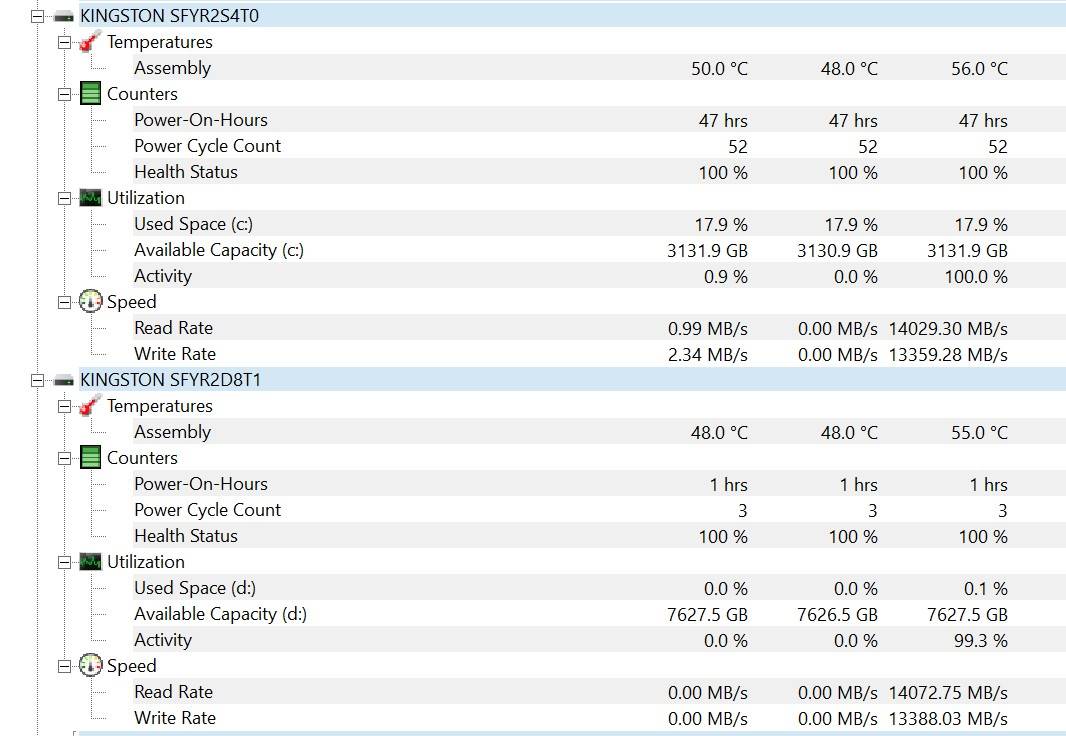Click the Utilization graph icon of the second drive
Viewport: 1066px width, 736px height.
click(x=90, y=562)
